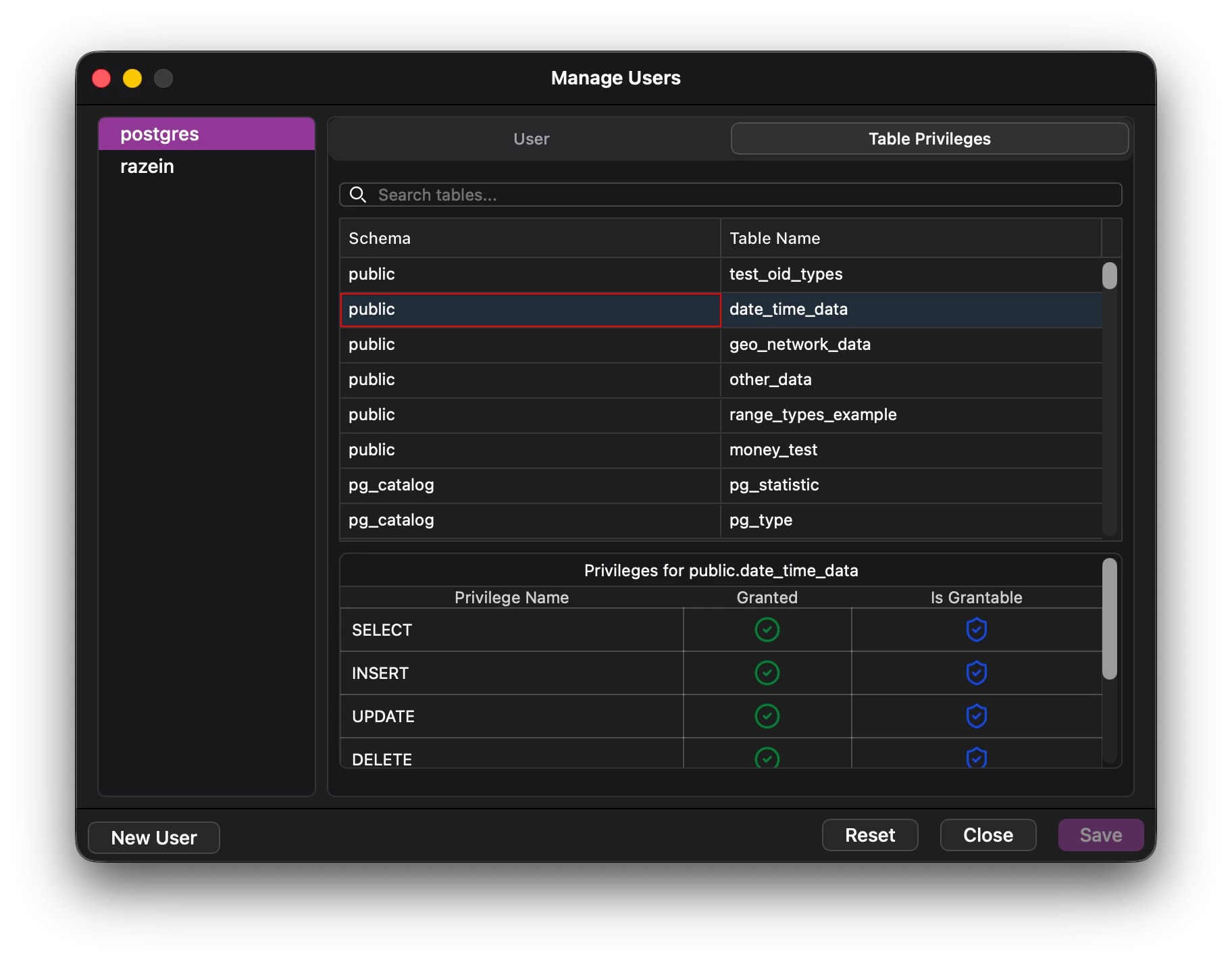Screen dimensions: 1232x962
Task: Click the blue shield icon for SELECT
Action: 977,630
